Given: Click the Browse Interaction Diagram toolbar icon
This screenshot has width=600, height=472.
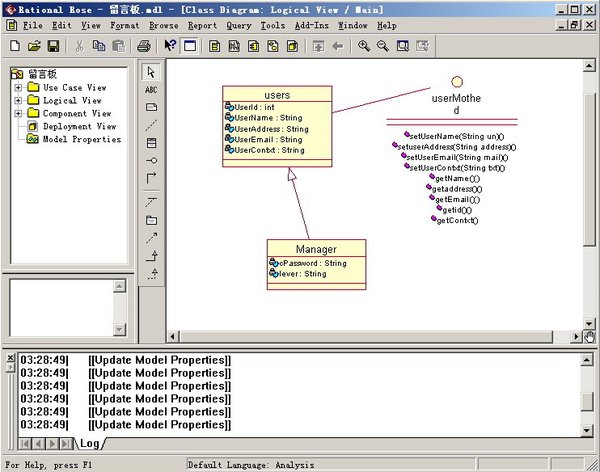Looking at the screenshot, I should click(x=234, y=46).
